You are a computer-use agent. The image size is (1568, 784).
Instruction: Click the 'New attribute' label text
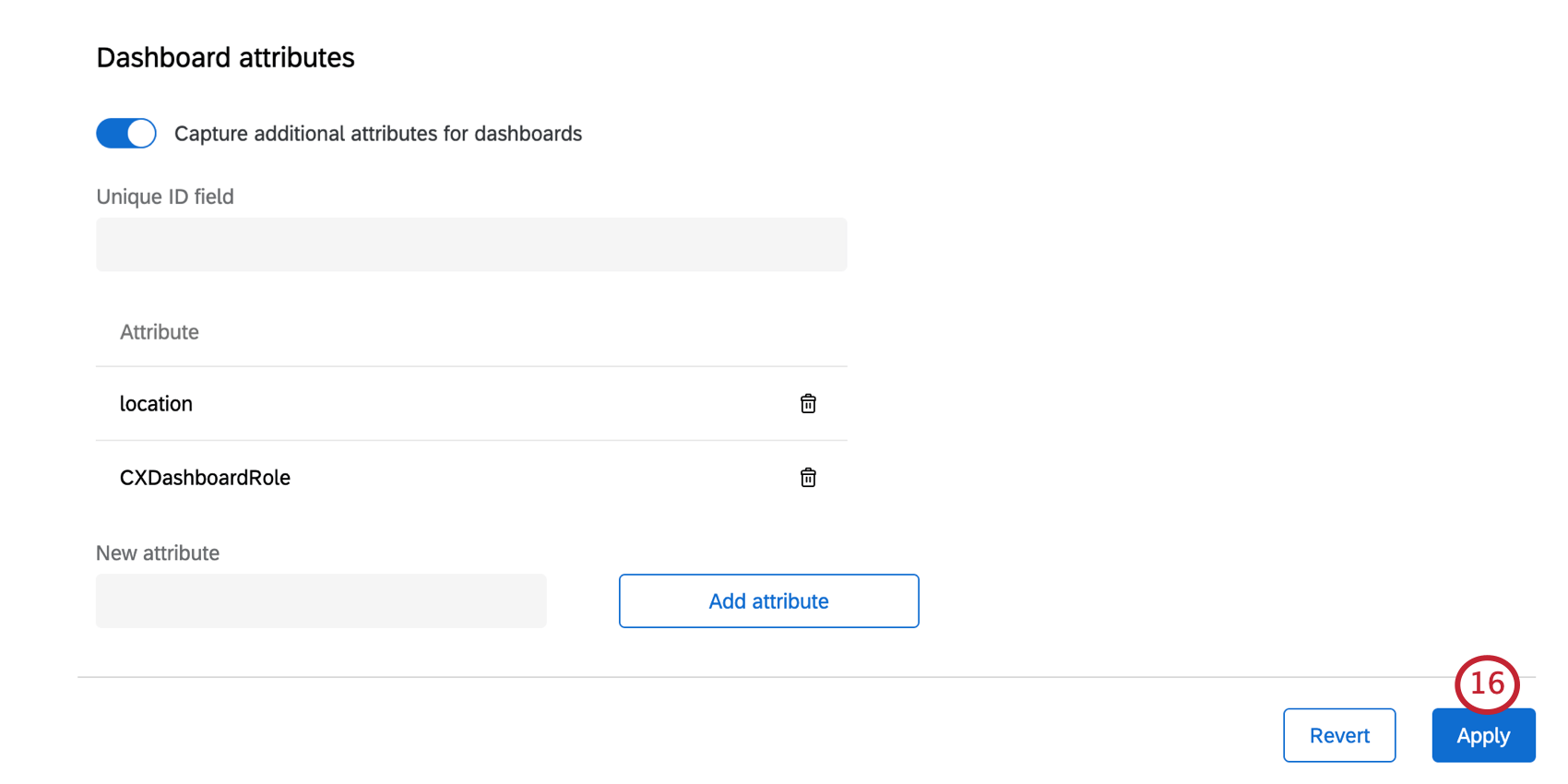point(158,553)
